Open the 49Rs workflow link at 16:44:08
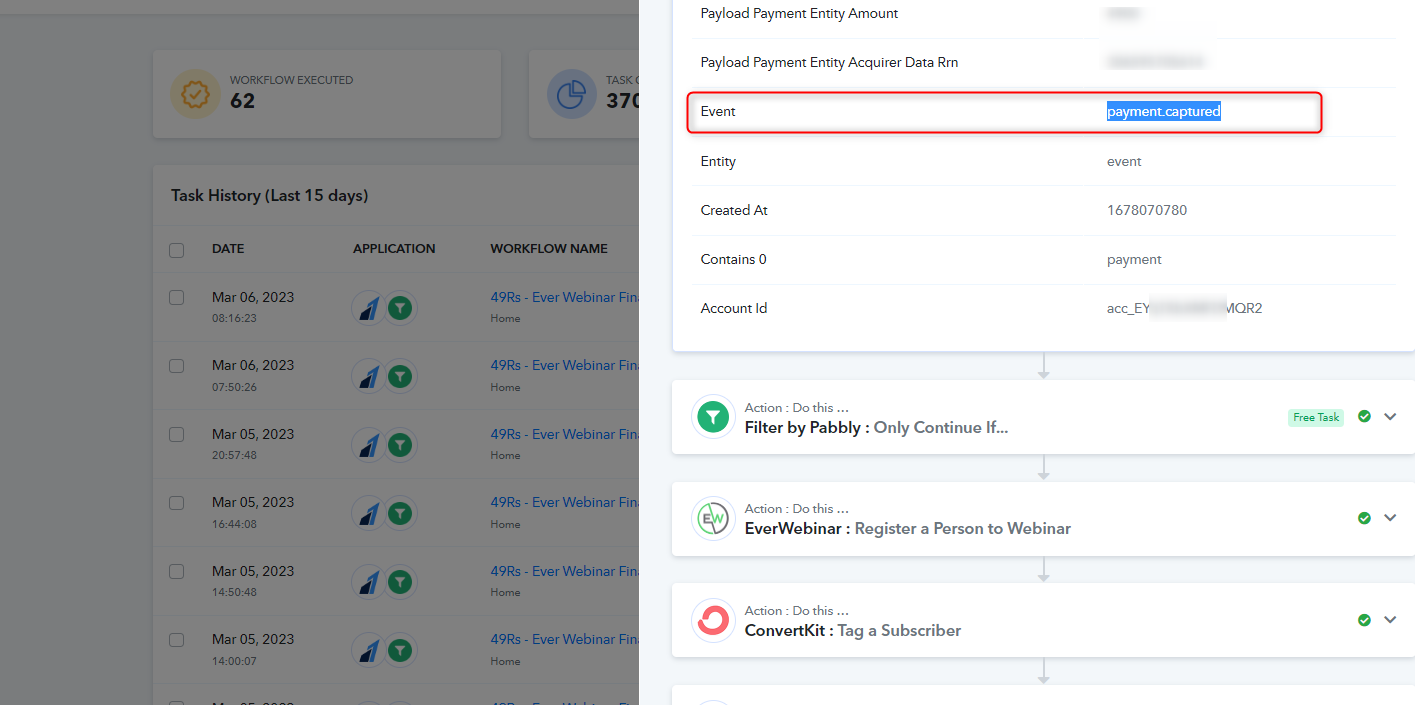Screen dimensions: 1415x705 (565, 503)
